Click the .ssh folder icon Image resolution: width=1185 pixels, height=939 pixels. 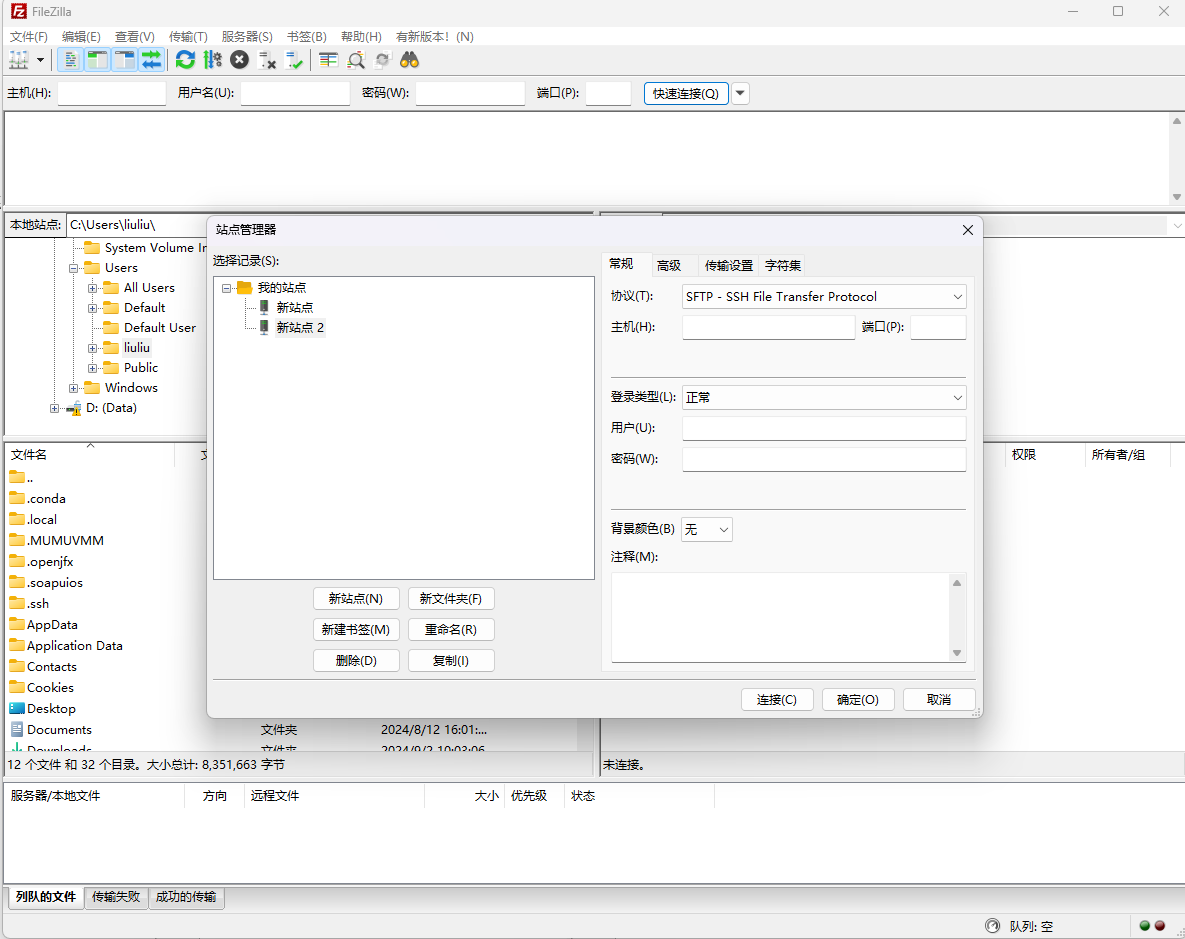pos(17,603)
